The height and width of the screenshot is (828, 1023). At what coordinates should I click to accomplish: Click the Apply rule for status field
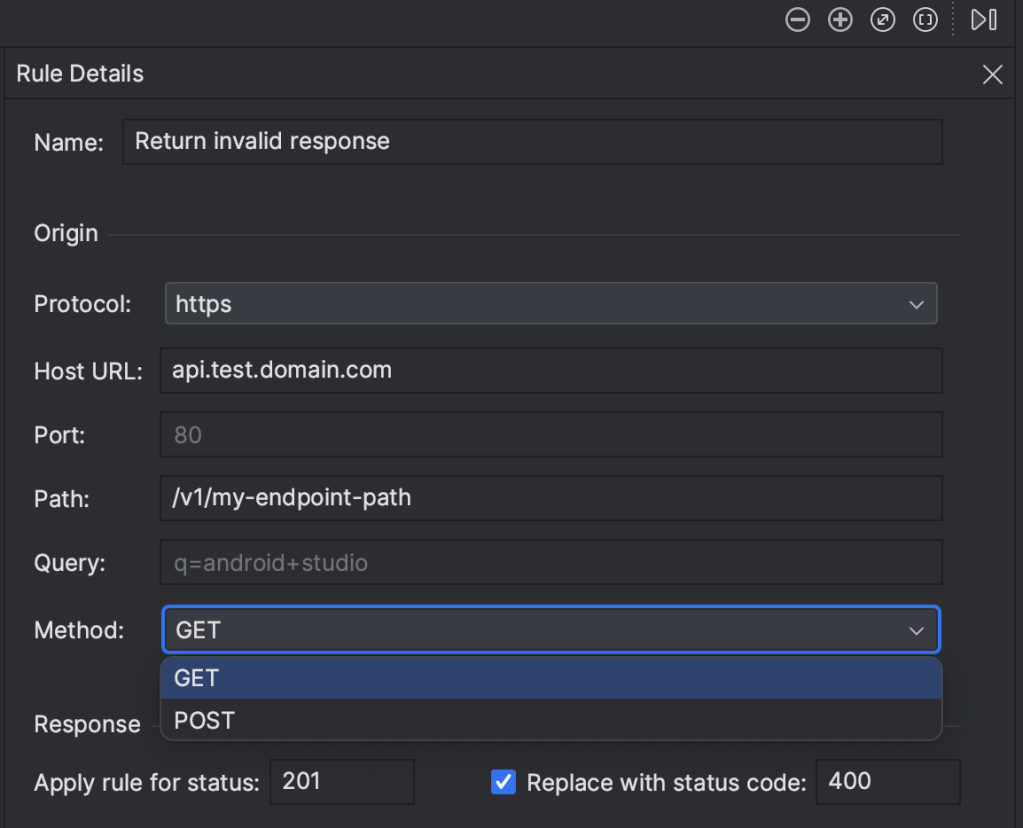(x=341, y=782)
